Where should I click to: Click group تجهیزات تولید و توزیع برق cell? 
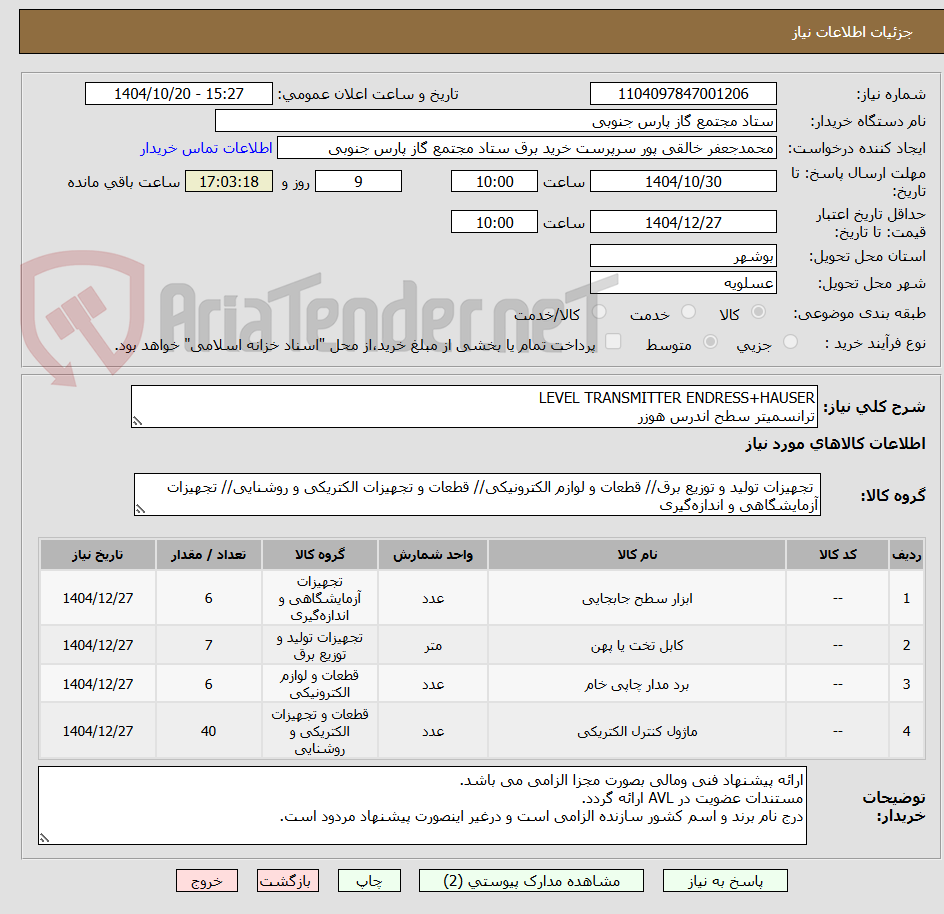point(320,645)
